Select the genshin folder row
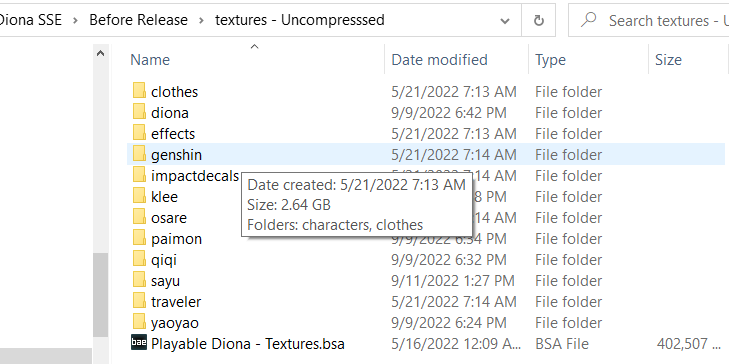The width and height of the screenshot is (729, 364). 425,154
